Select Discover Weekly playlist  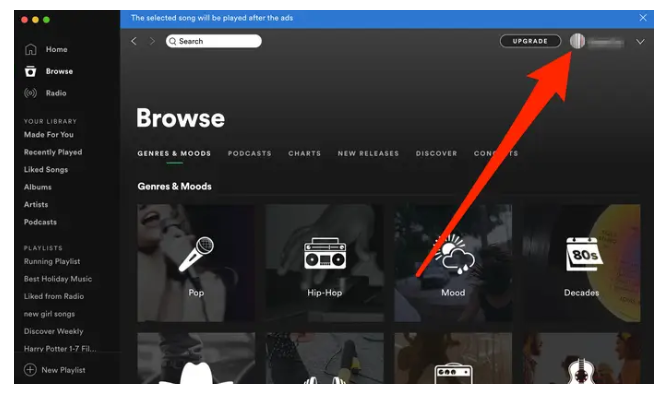53,331
